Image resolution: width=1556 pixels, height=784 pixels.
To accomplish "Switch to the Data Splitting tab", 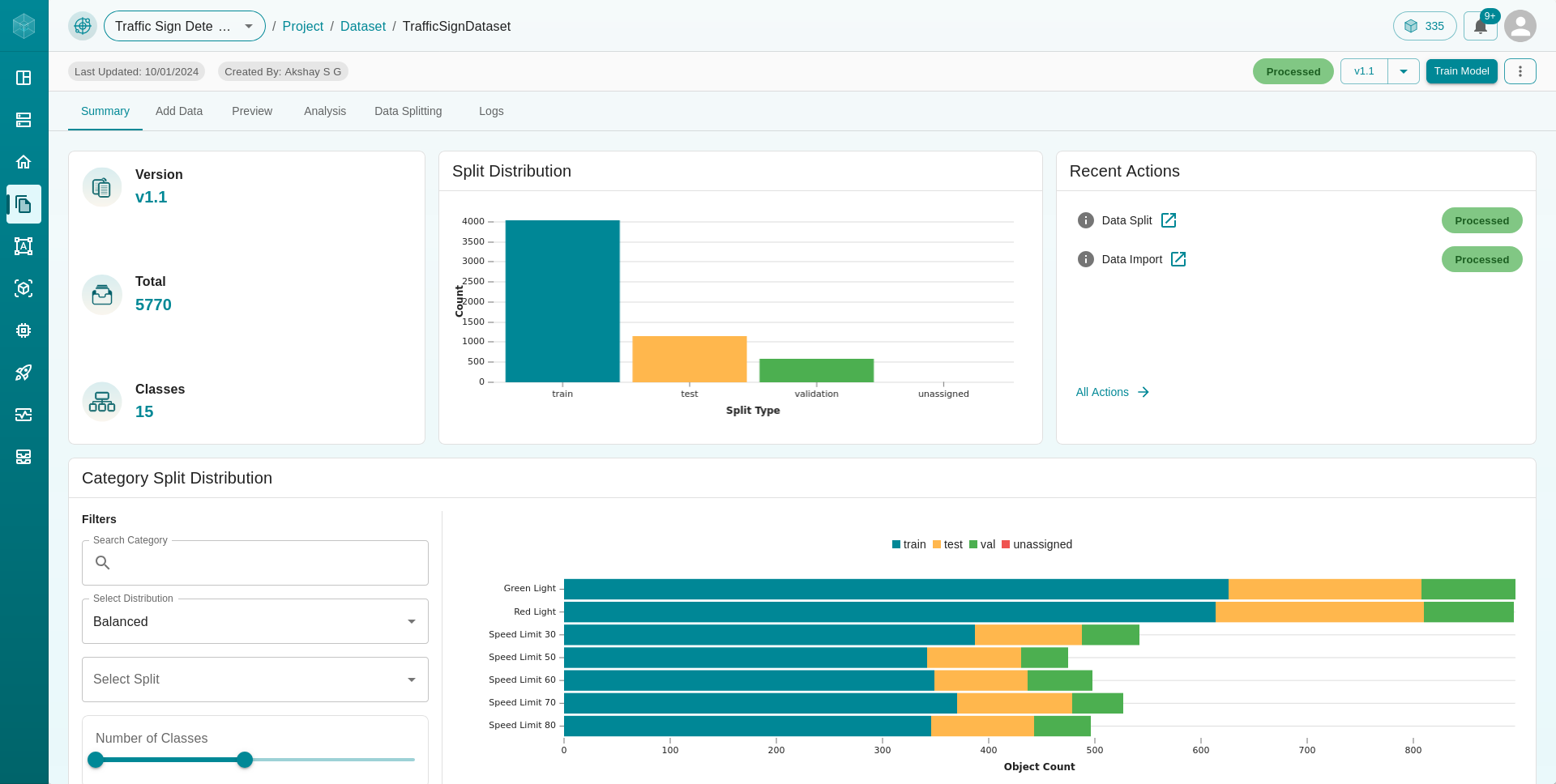I will pos(408,111).
